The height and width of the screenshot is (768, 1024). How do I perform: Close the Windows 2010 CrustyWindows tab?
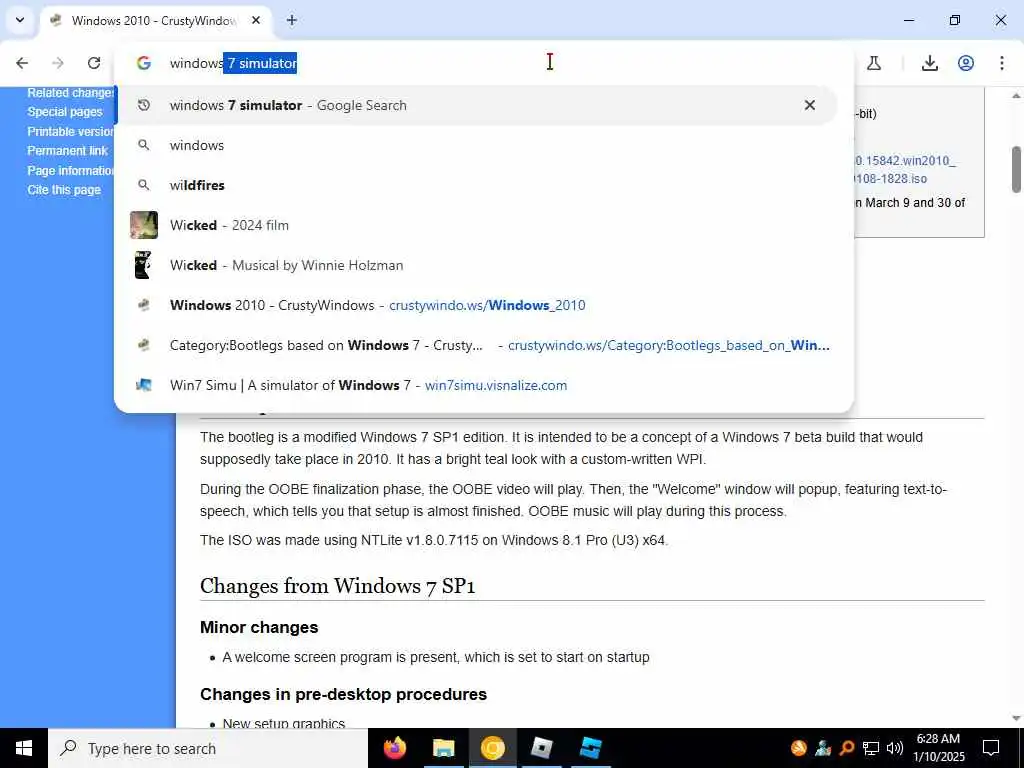[x=256, y=20]
